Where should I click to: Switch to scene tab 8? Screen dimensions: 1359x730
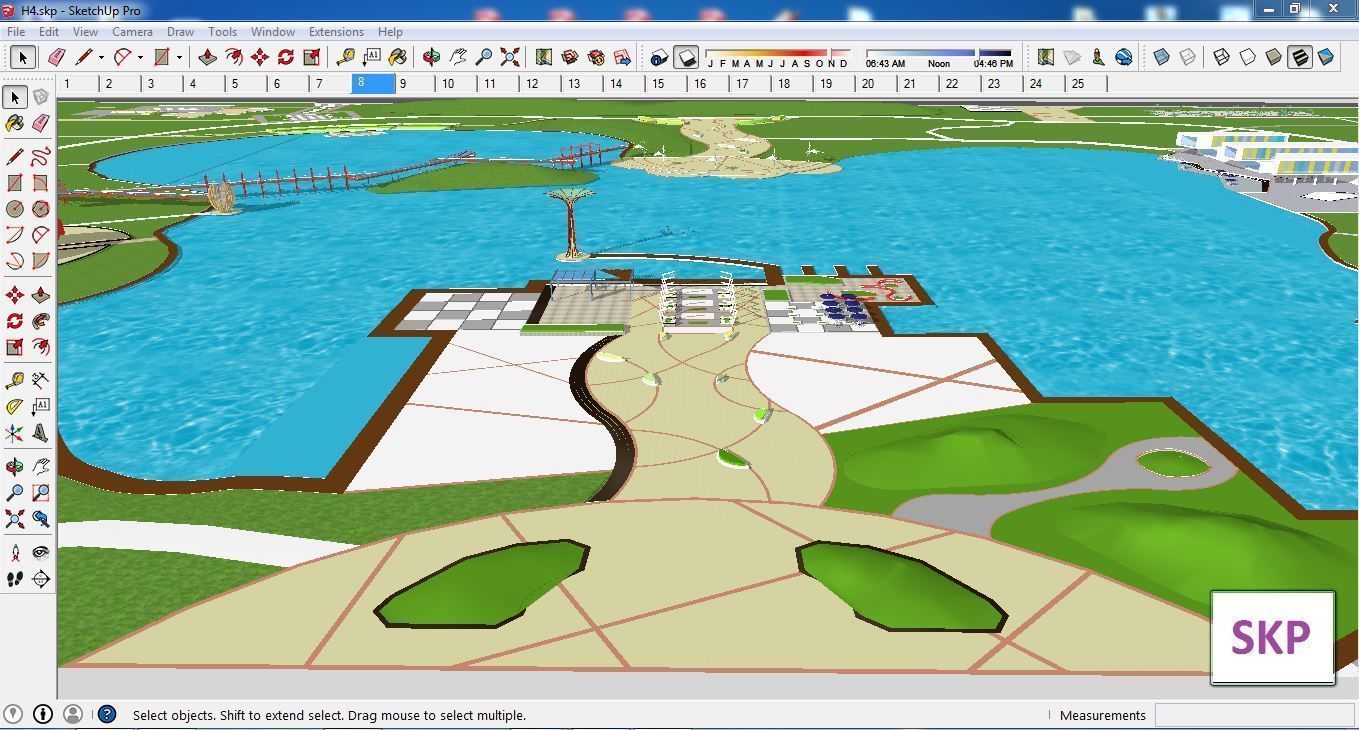pyautogui.click(x=373, y=84)
